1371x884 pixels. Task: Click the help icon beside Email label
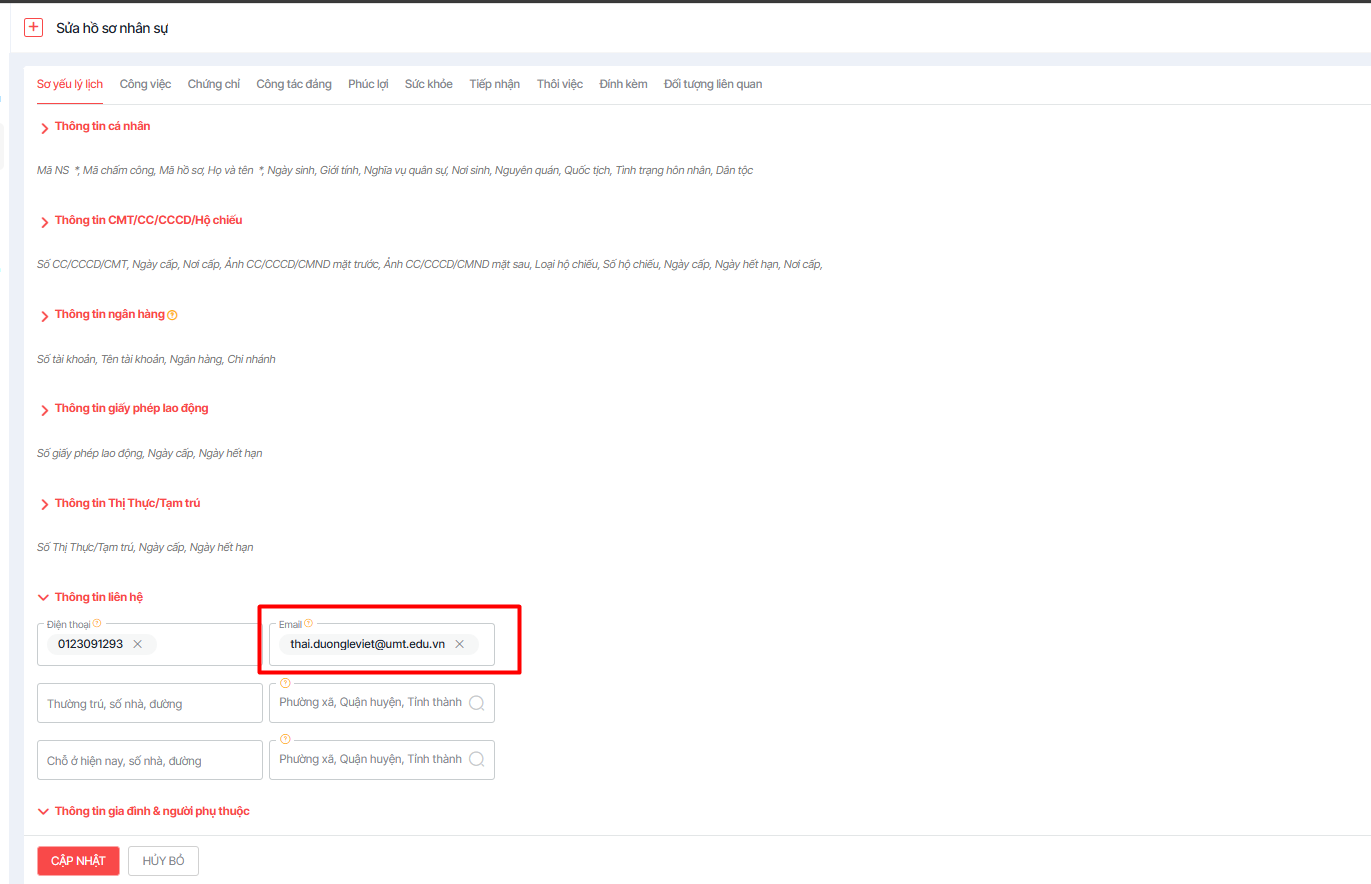tap(308, 624)
